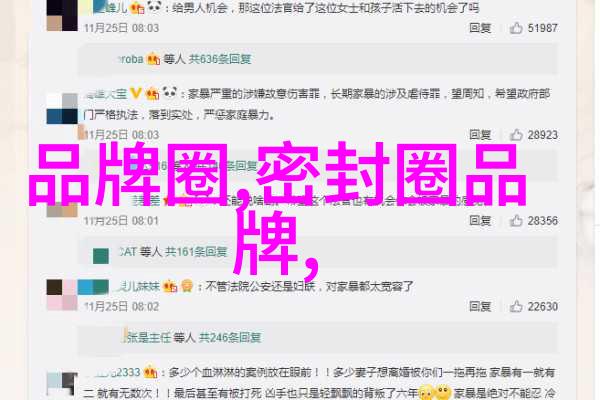
Task: Click the panda emoji in the 家暴严重 comment
Action: (x=170, y=92)
